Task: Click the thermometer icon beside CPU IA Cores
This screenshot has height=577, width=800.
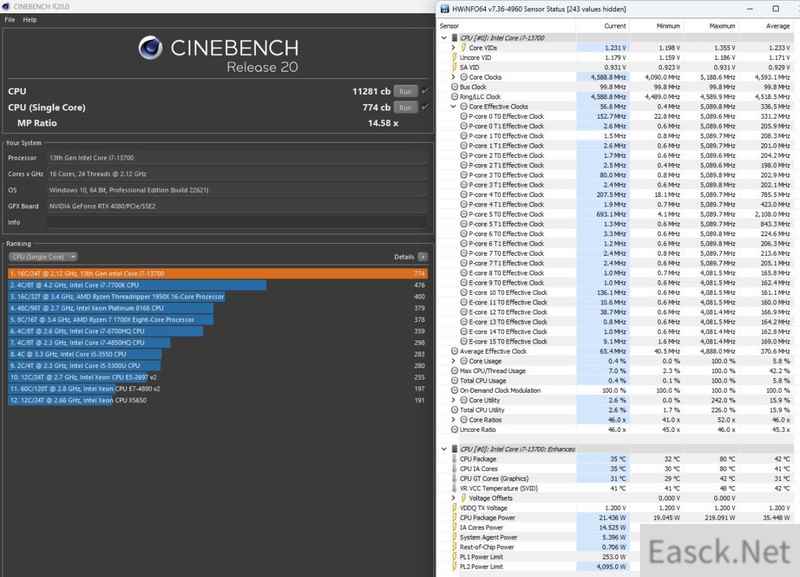Action: click(454, 469)
